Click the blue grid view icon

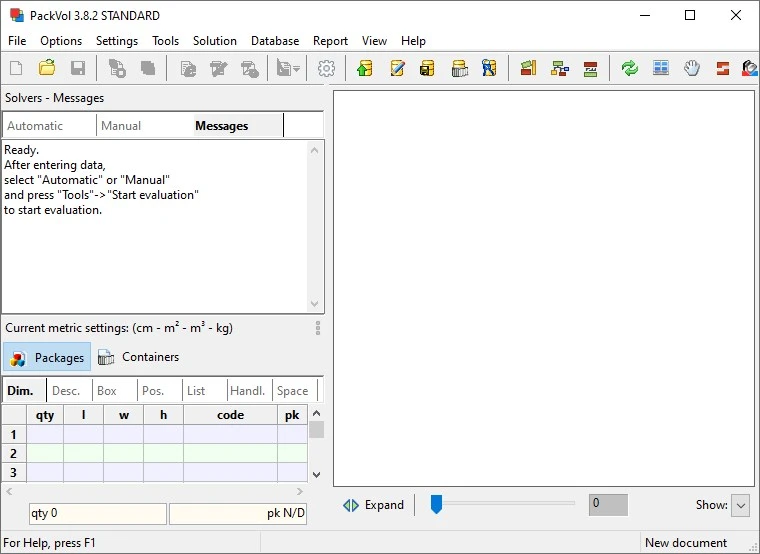[x=660, y=69]
